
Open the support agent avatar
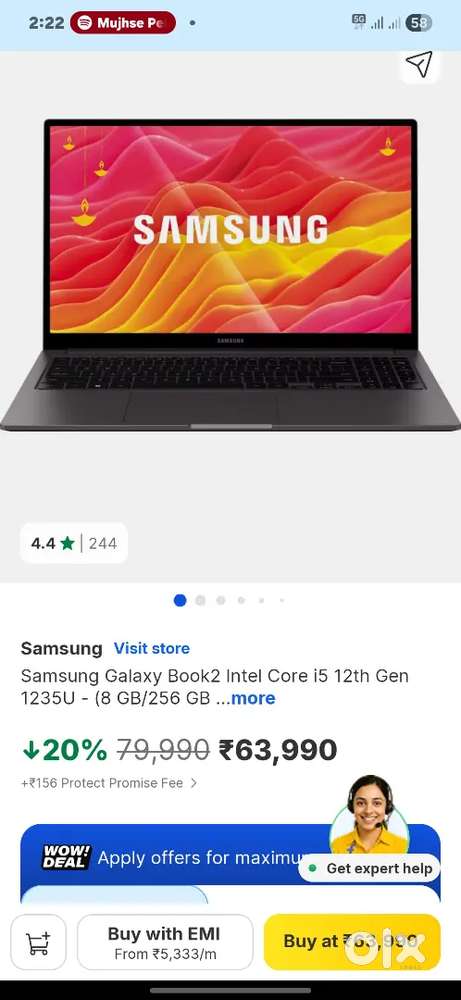370,815
